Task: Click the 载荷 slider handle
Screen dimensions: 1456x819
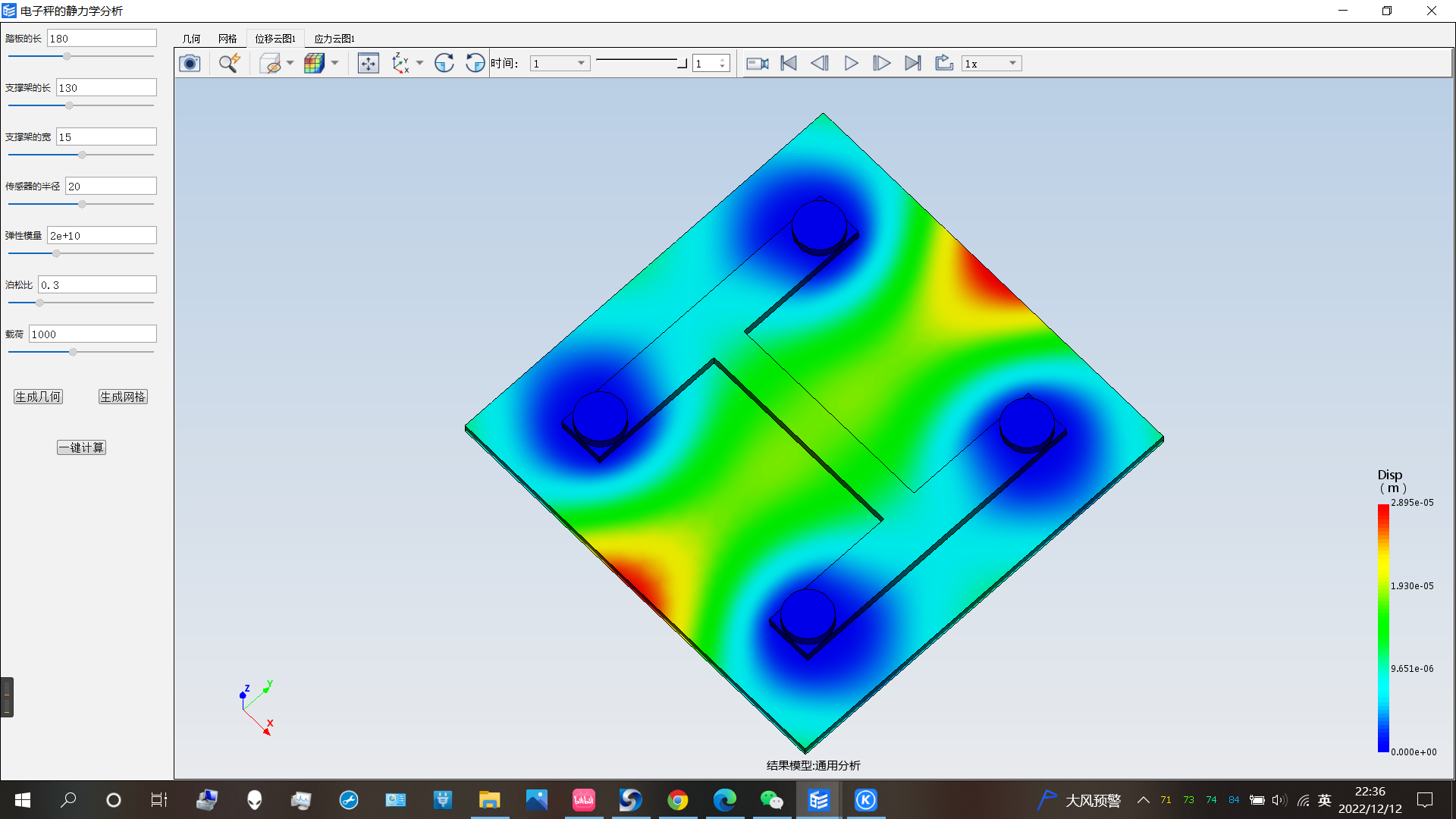Action: (x=73, y=352)
